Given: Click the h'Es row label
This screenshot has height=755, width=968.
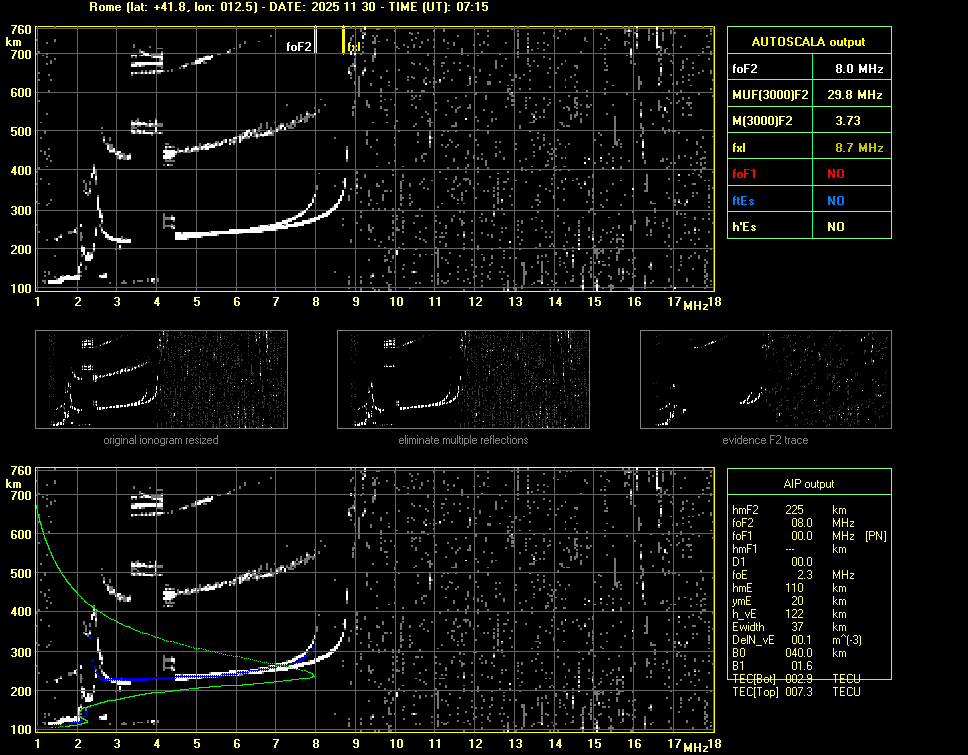Looking at the screenshot, I should point(744,227).
